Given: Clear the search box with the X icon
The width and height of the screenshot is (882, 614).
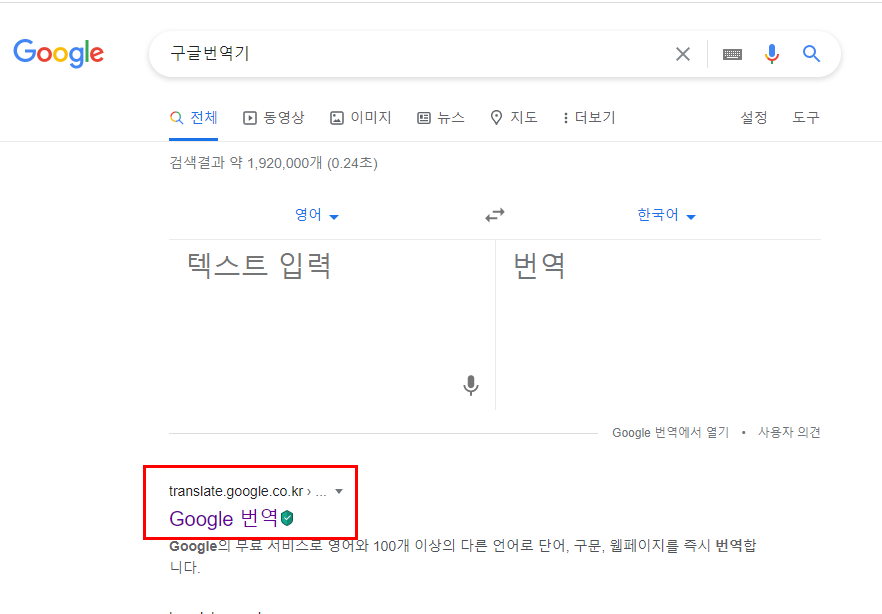Looking at the screenshot, I should click(x=683, y=54).
